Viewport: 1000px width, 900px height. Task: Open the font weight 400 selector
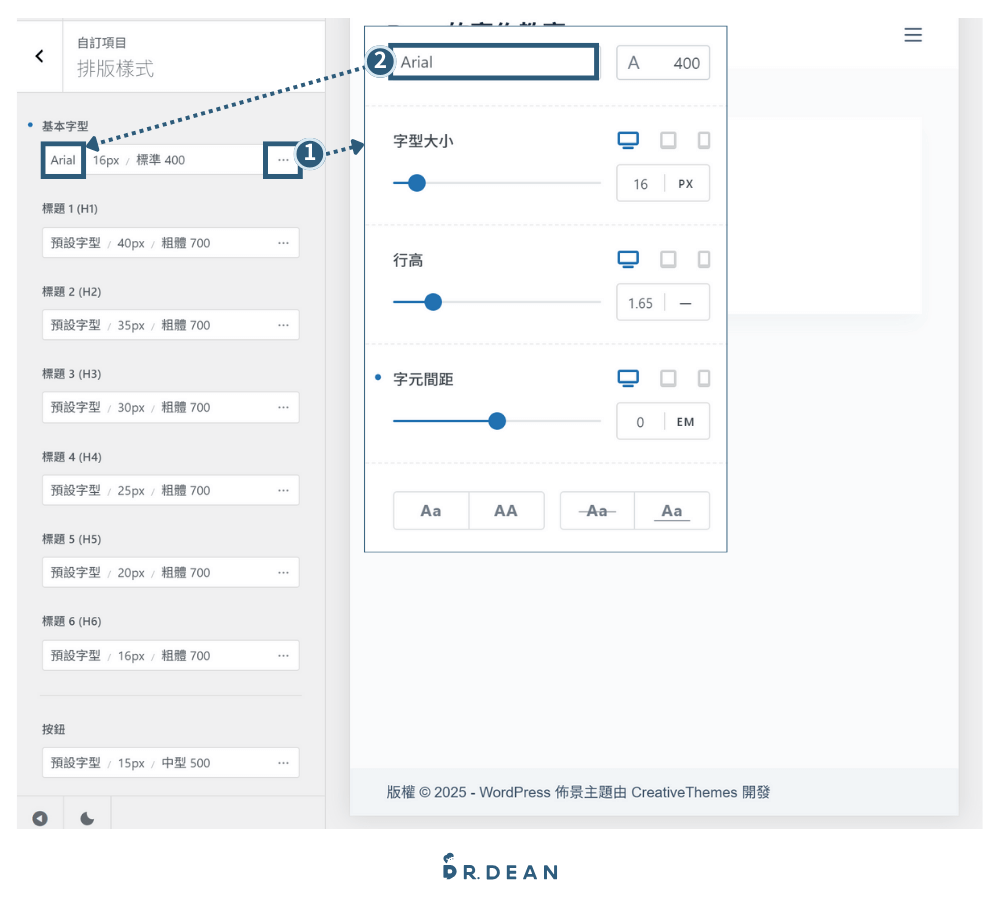[663, 63]
